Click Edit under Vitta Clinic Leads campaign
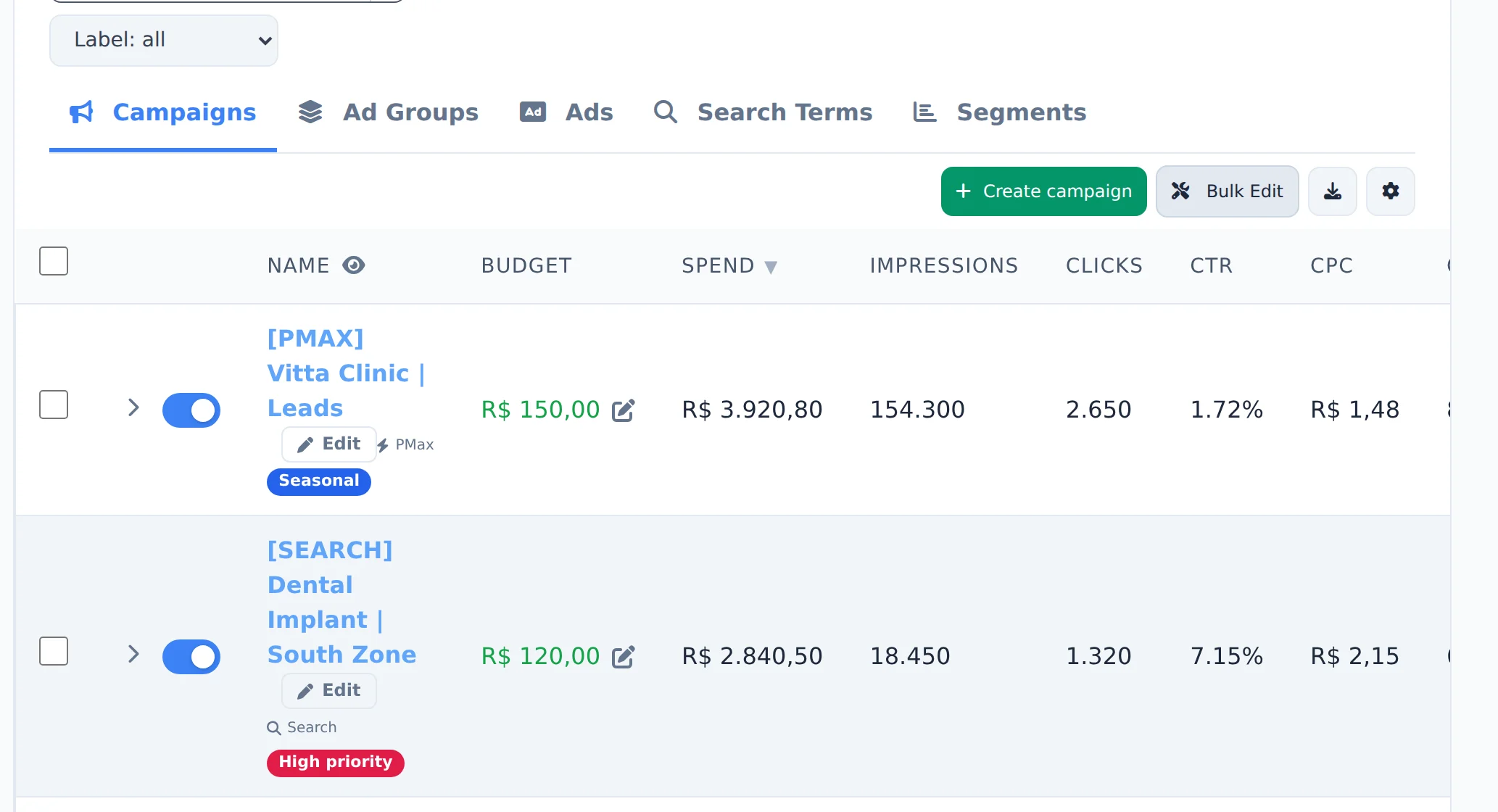 (329, 444)
